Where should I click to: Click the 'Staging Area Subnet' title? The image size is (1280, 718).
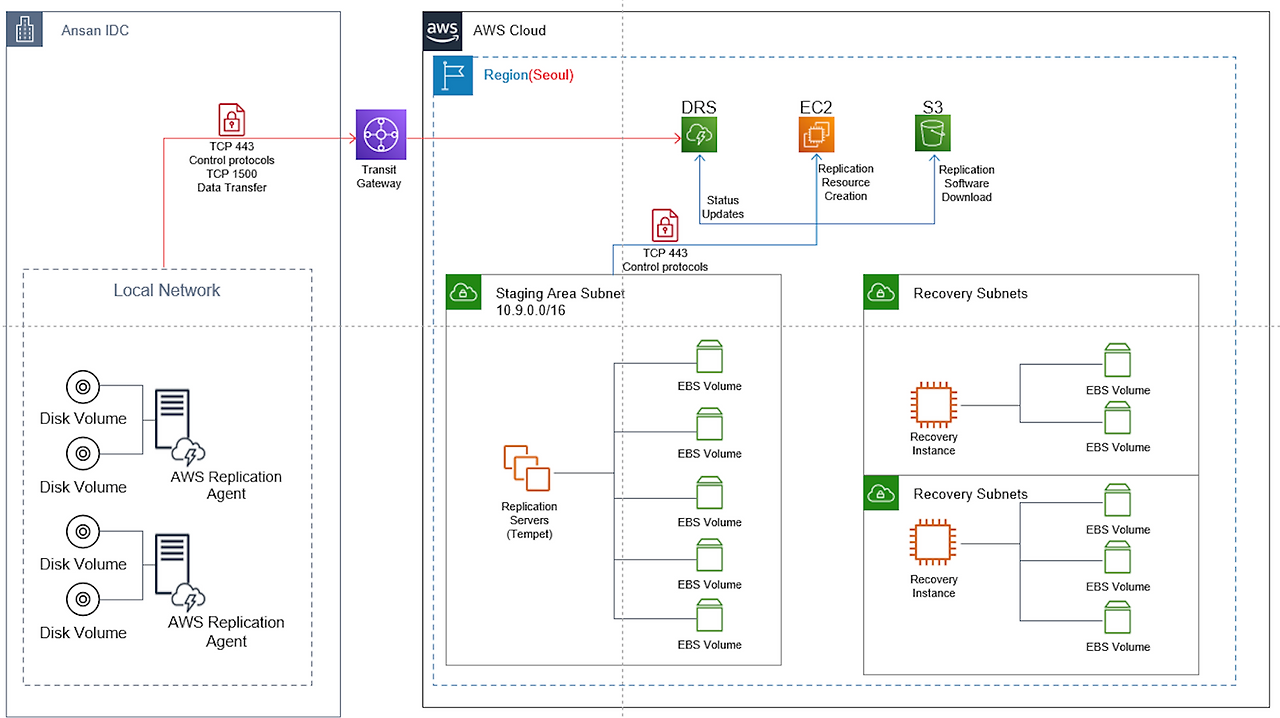[x=560, y=293]
